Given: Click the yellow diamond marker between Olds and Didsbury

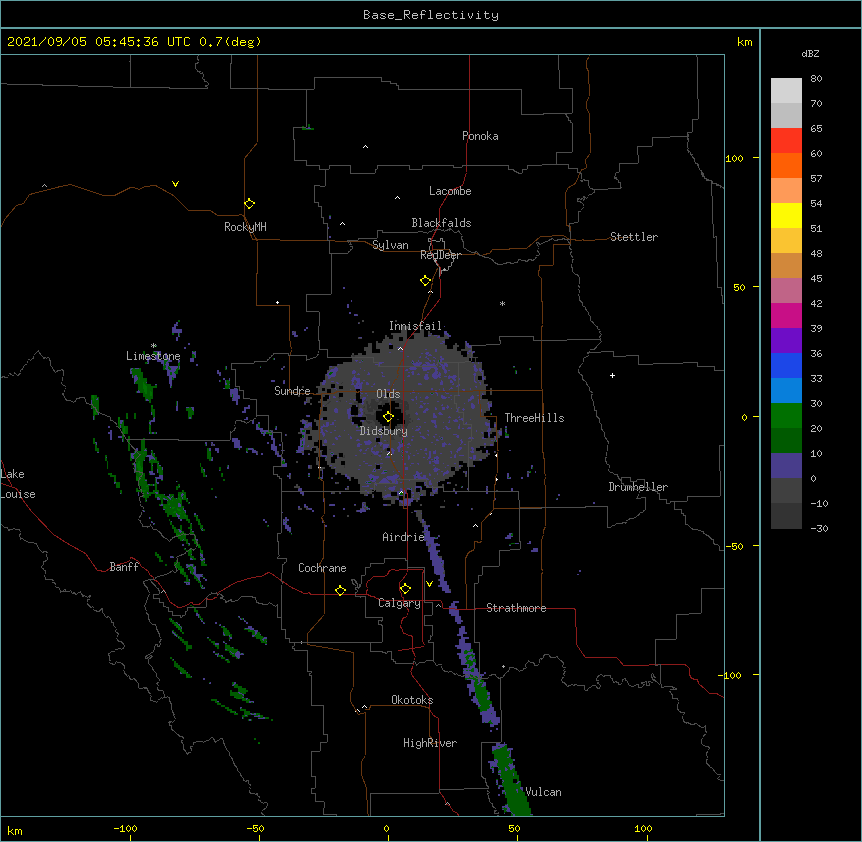Looking at the screenshot, I should (x=388, y=417).
